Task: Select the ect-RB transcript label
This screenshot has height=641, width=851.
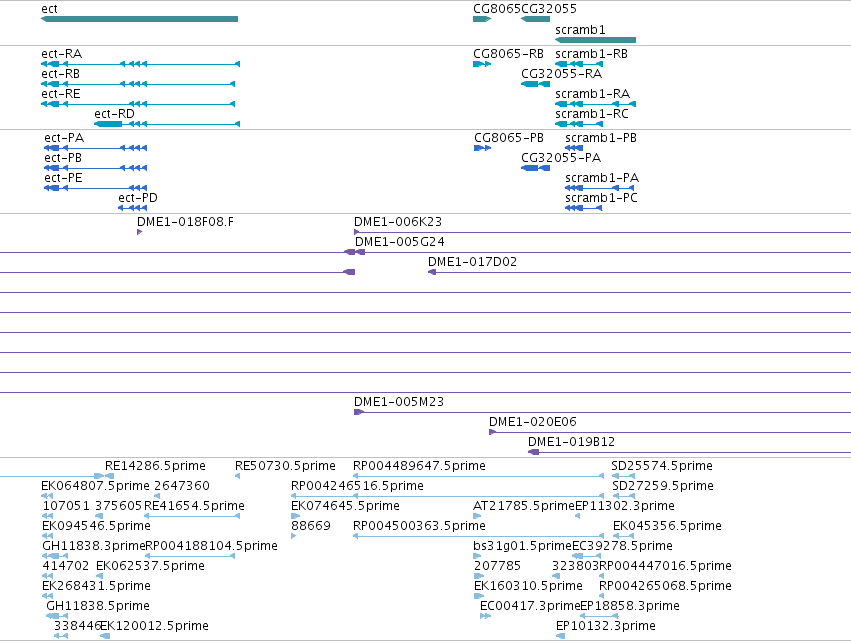Action: click(x=61, y=74)
